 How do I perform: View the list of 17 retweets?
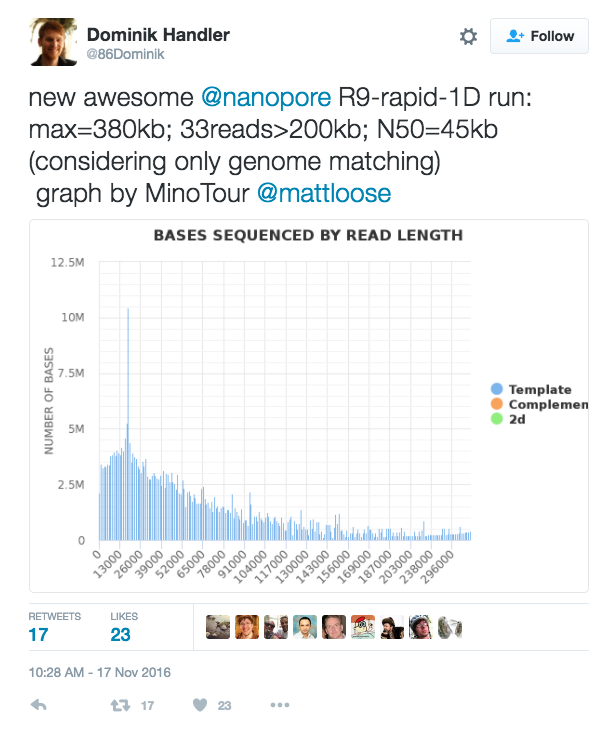coord(54,626)
